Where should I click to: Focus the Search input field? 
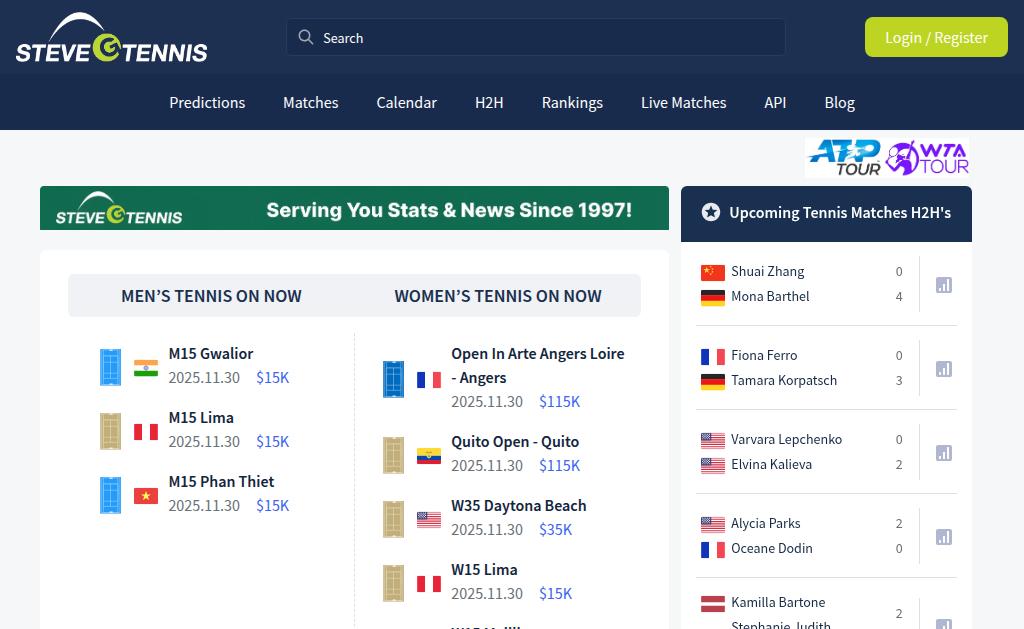point(536,37)
